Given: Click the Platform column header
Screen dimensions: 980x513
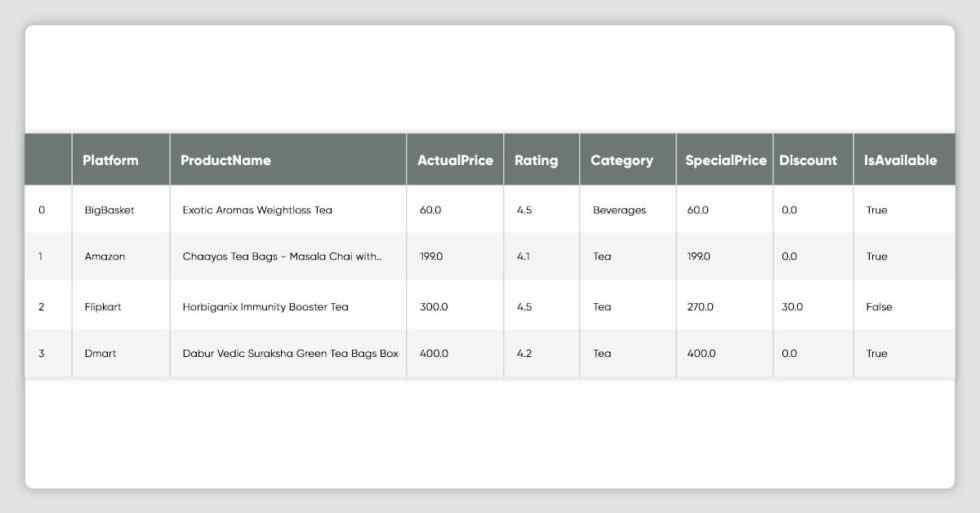Looking at the screenshot, I should coord(110,161).
